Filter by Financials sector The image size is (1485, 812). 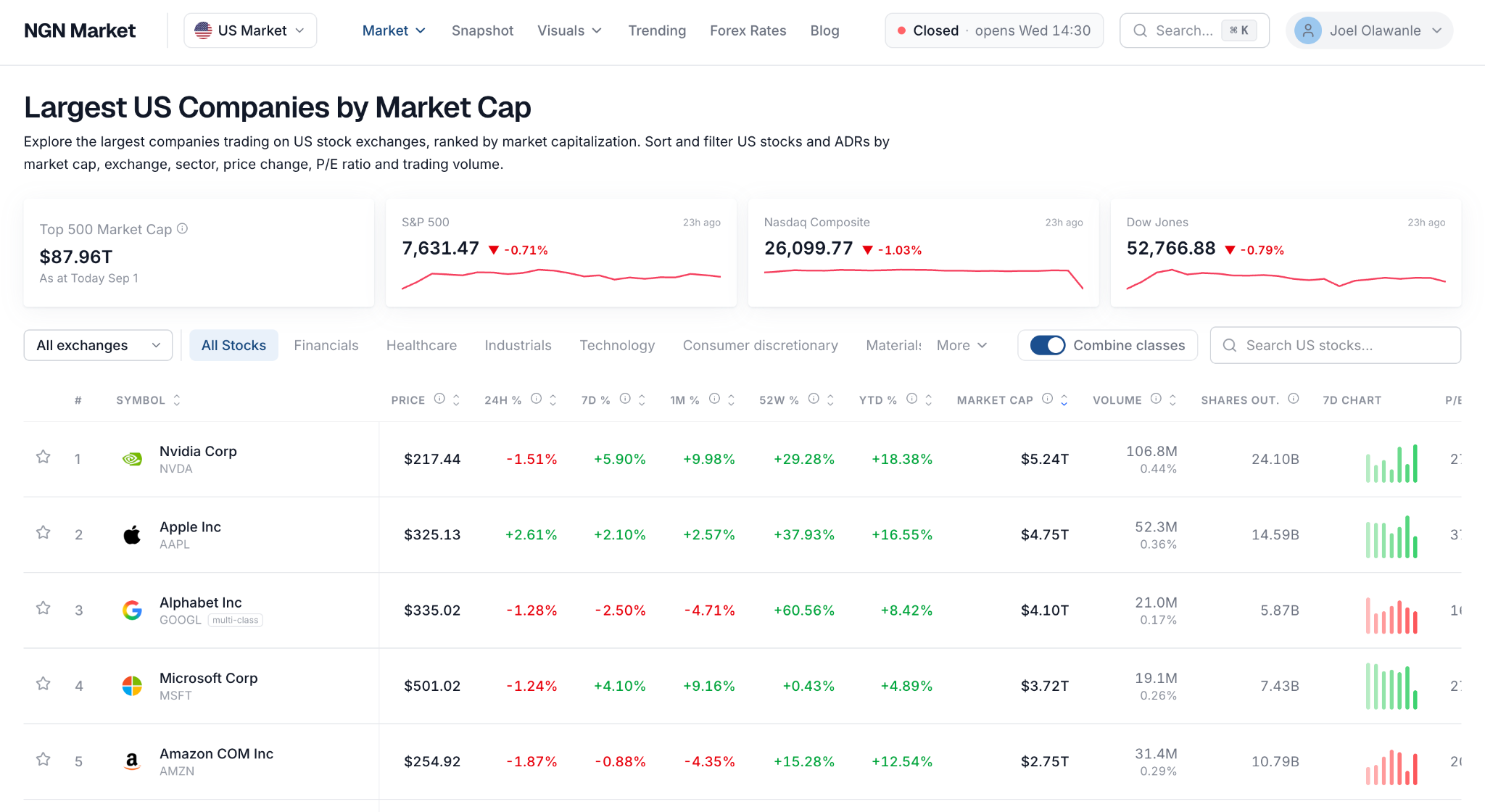click(326, 345)
